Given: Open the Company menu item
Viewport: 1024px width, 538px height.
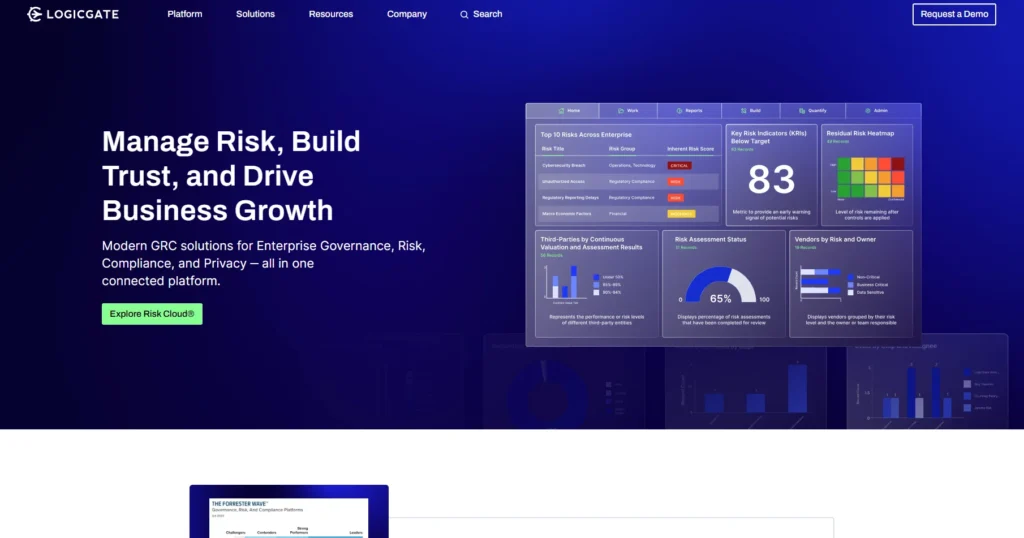Looking at the screenshot, I should coord(407,14).
